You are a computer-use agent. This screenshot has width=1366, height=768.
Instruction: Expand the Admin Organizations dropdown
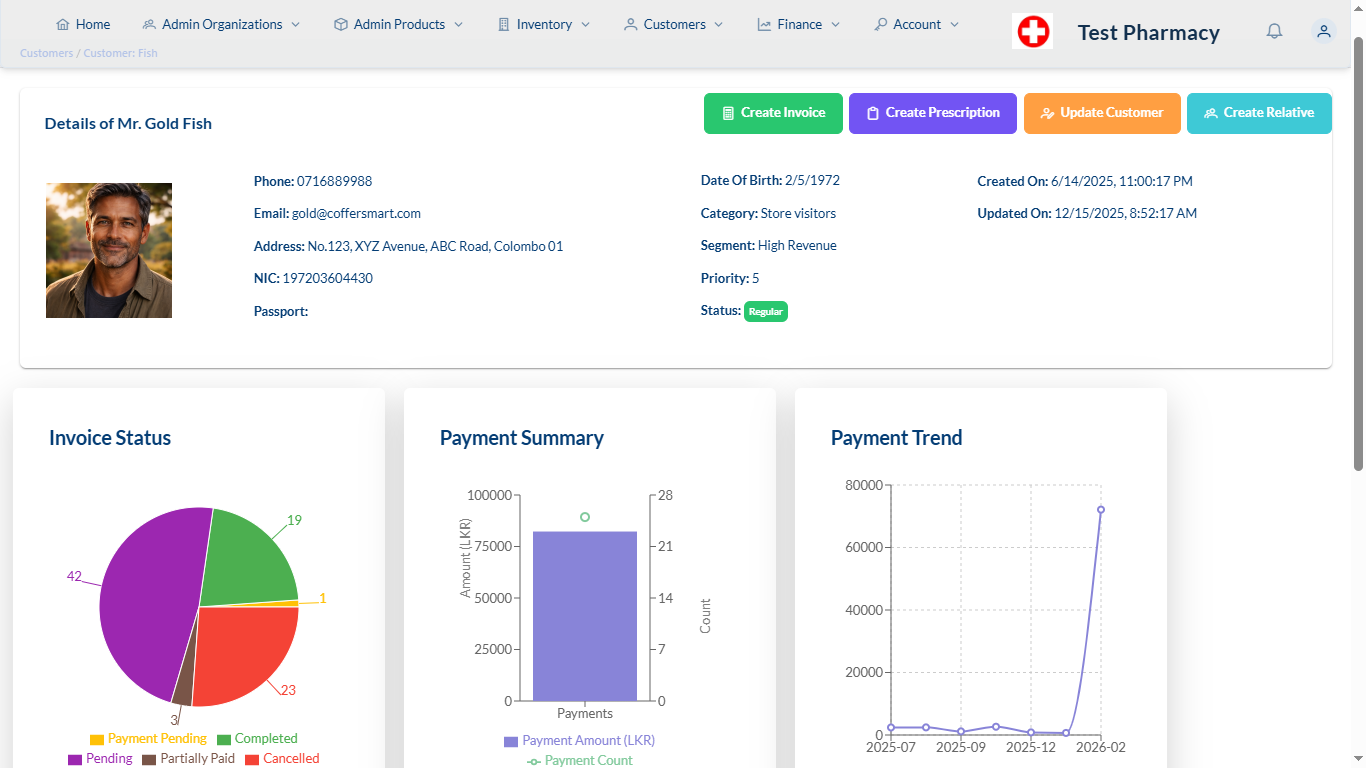tap(221, 24)
